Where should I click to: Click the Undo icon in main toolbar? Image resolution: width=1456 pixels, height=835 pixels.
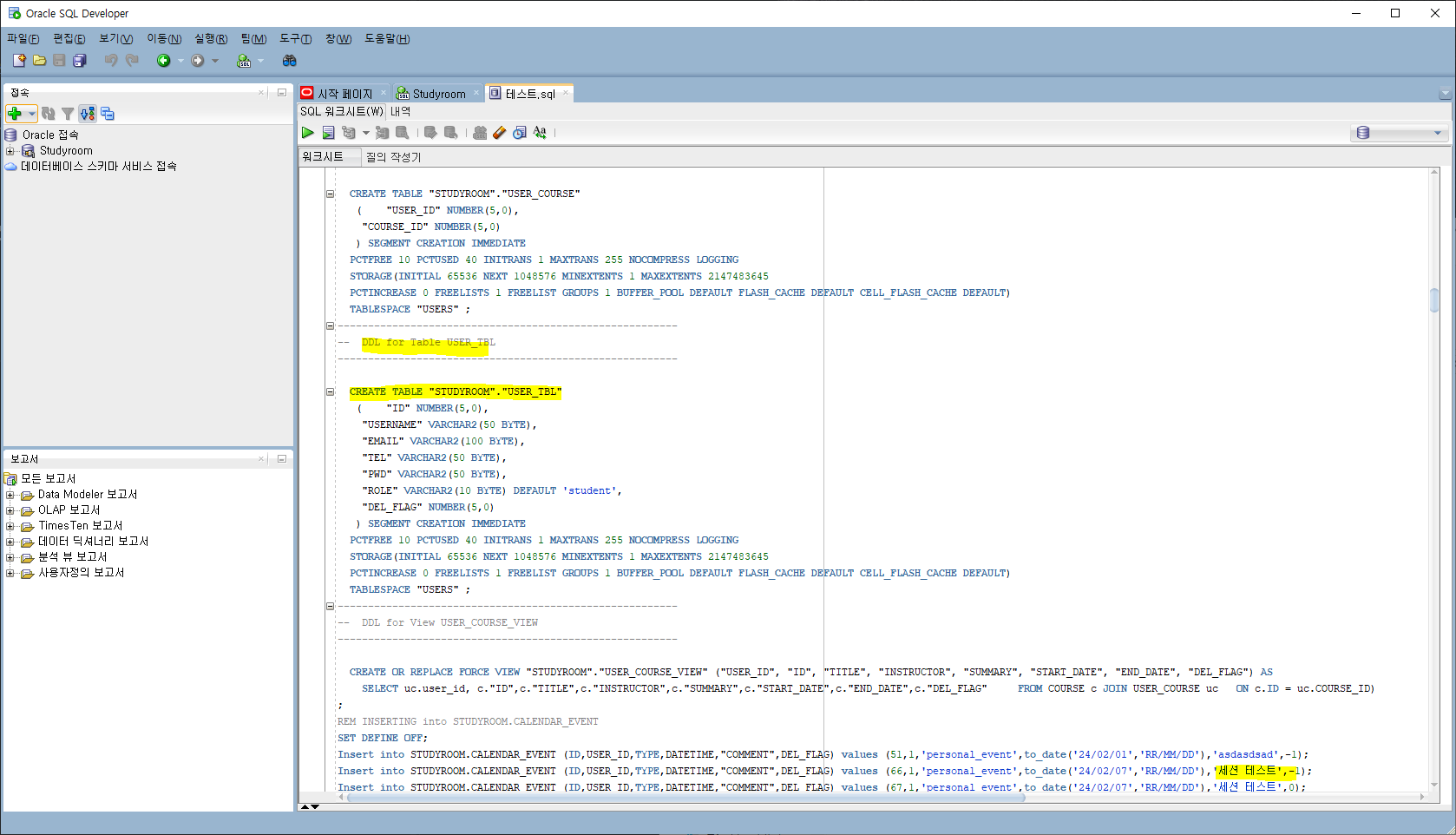coord(111,61)
